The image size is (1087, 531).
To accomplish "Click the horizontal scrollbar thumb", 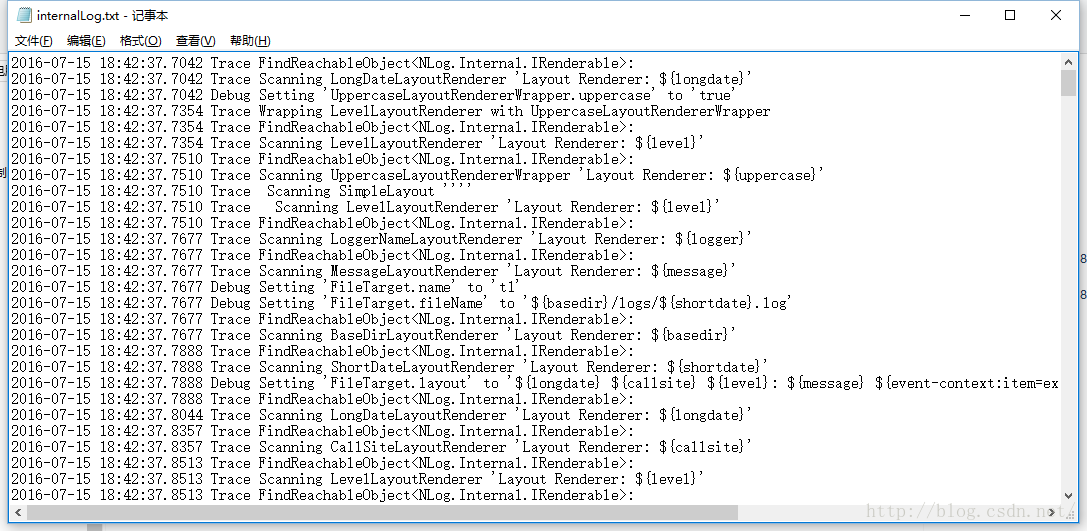I will tap(381, 512).
